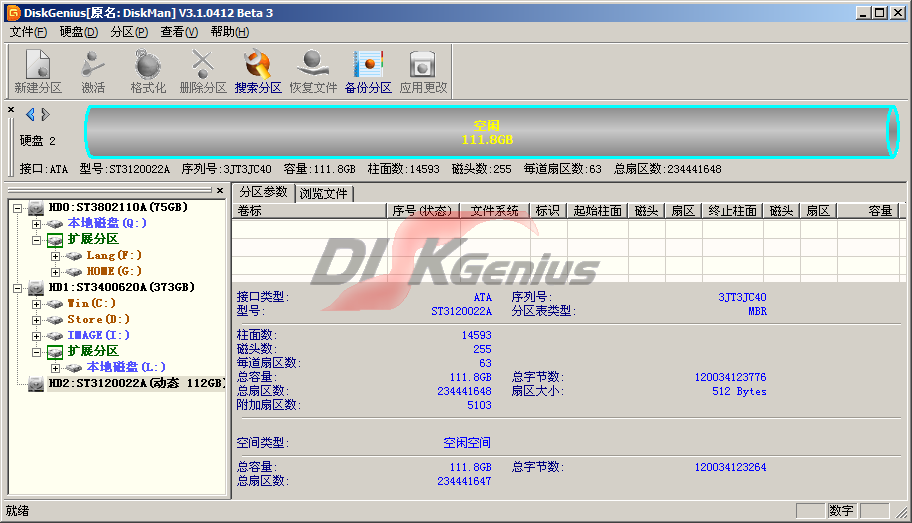The width and height of the screenshot is (912, 523).
Task: Expand the 本地磁盘 (L:) tree node
Action: (x=55, y=368)
